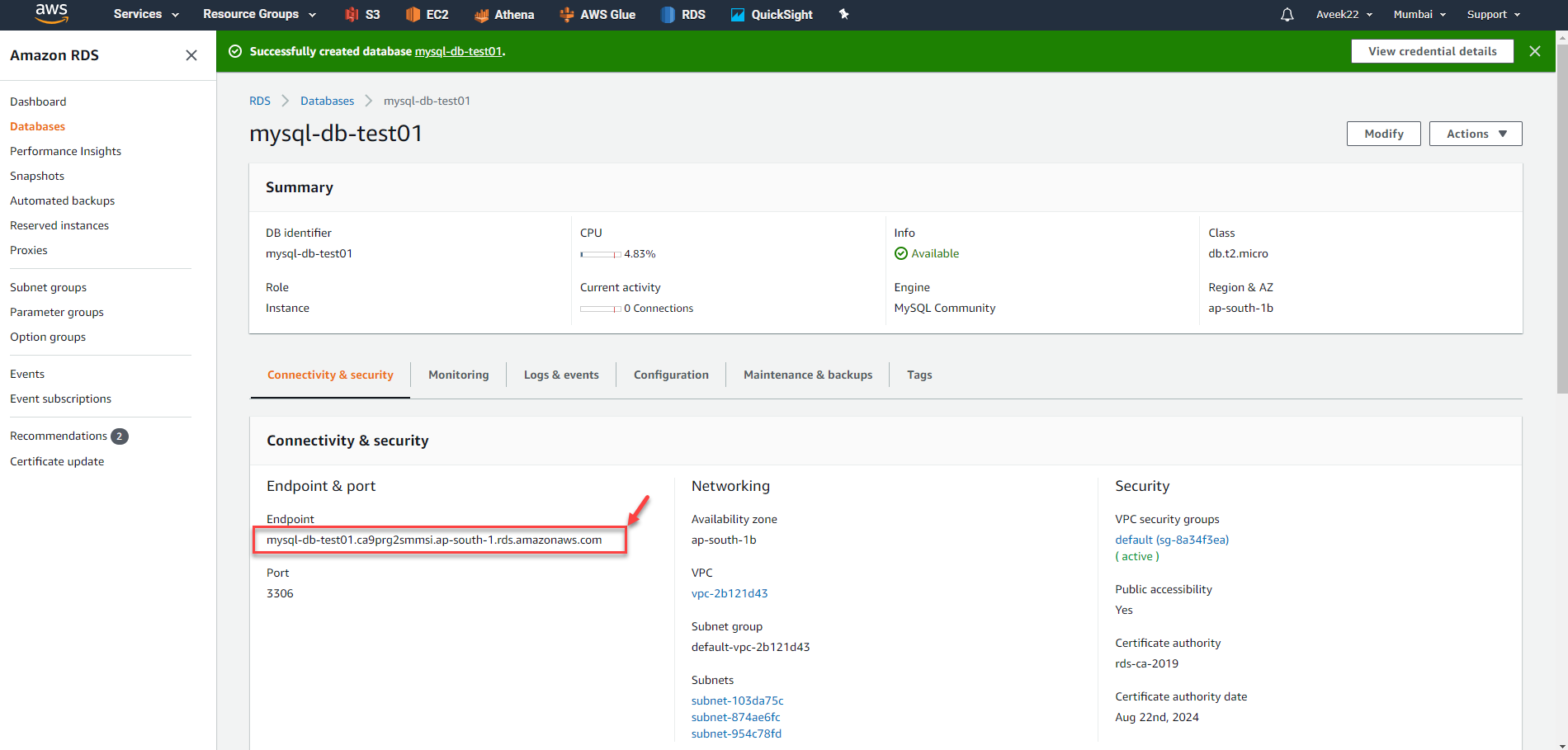Image resolution: width=1568 pixels, height=750 pixels.
Task: Open the Mumbai region selector
Action: [1419, 14]
